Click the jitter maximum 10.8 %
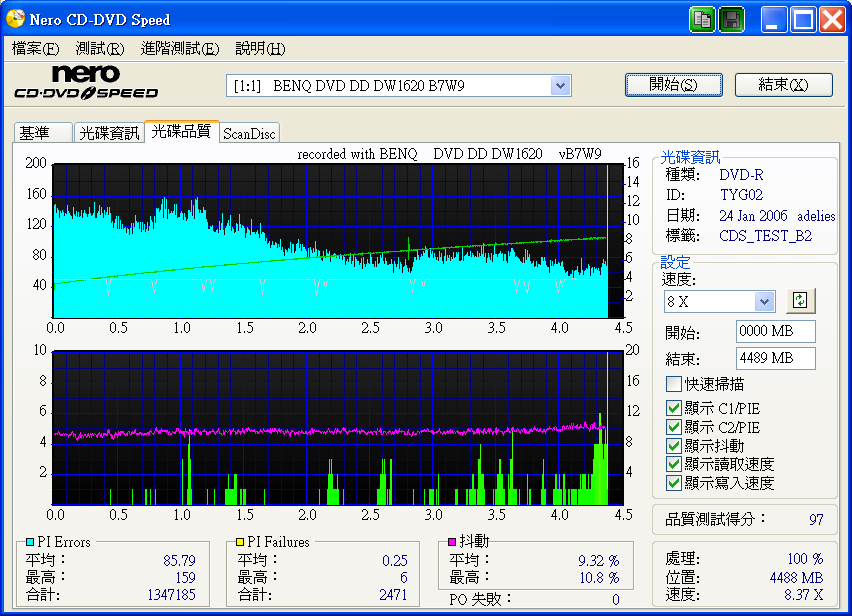The width and height of the screenshot is (852, 616). tap(599, 577)
